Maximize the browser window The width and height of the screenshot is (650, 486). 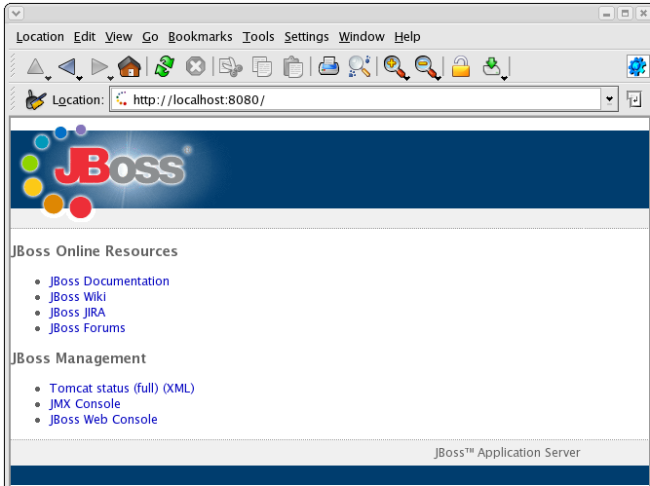click(625, 14)
